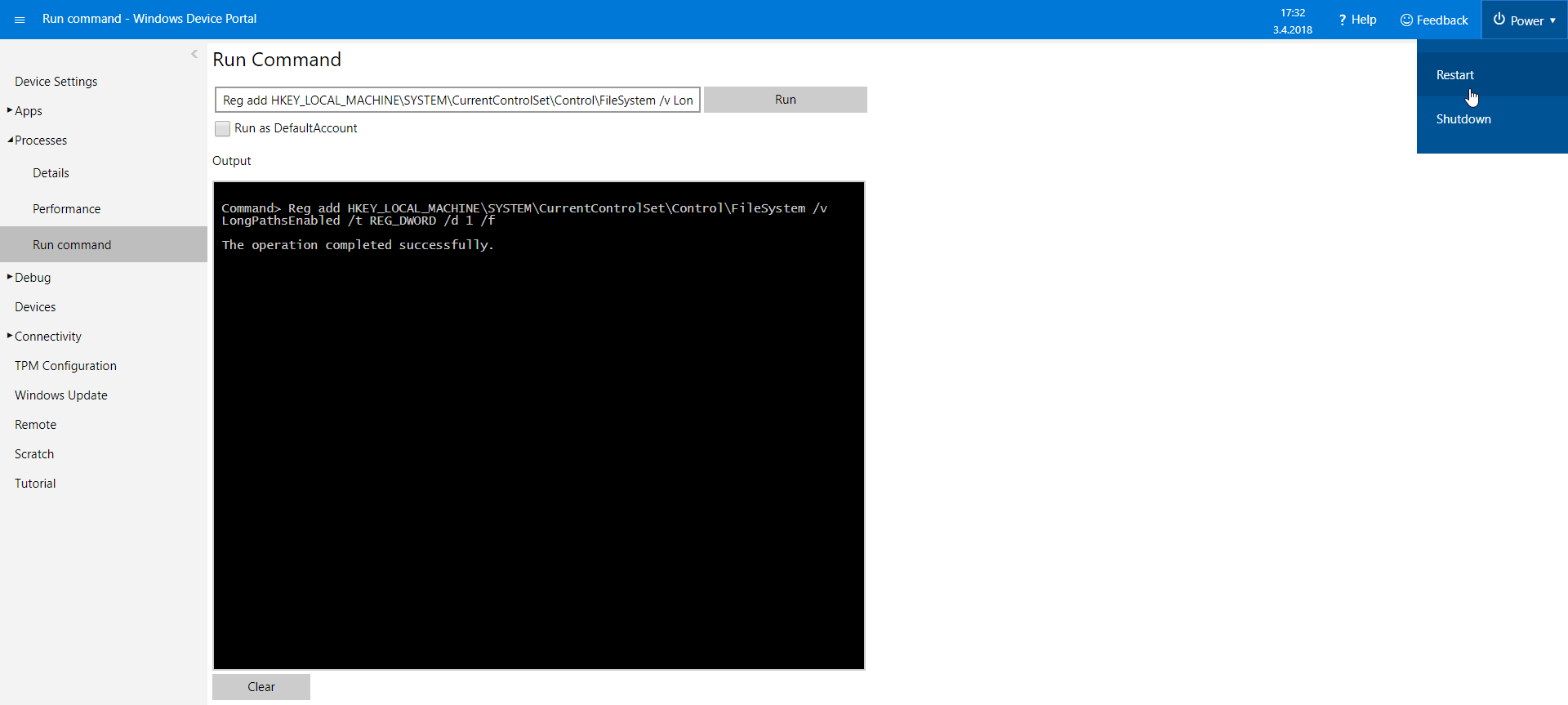This screenshot has height=705, width=1568.
Task: Expand the Debug tree node
Action: coord(10,277)
